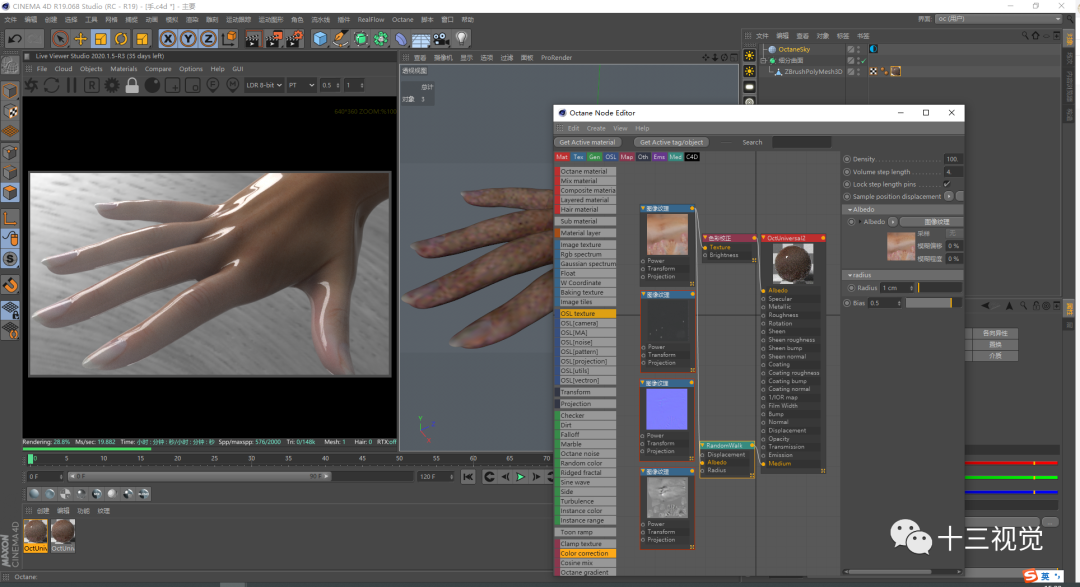This screenshot has height=587, width=1080.
Task: Click the pick focus F icon
Action: (213, 85)
